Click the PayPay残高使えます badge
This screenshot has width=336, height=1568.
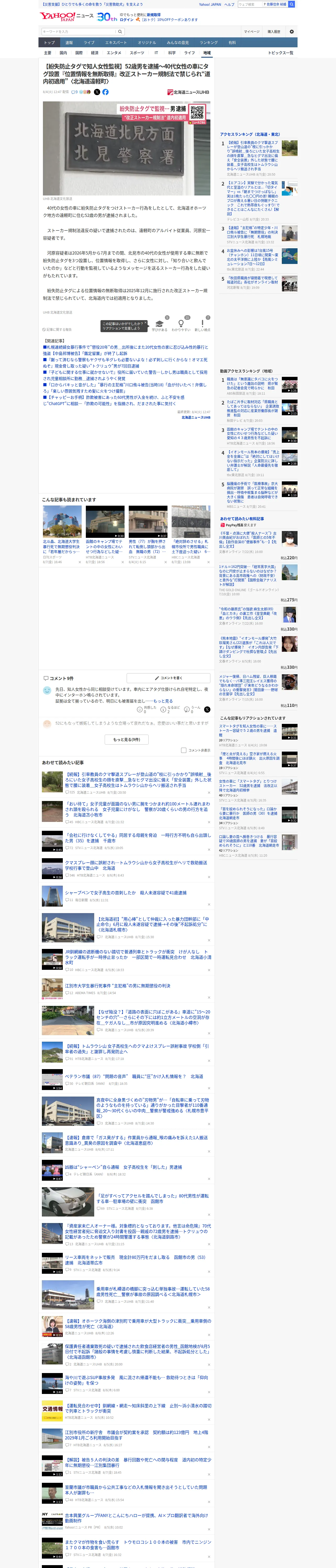[238, 525]
